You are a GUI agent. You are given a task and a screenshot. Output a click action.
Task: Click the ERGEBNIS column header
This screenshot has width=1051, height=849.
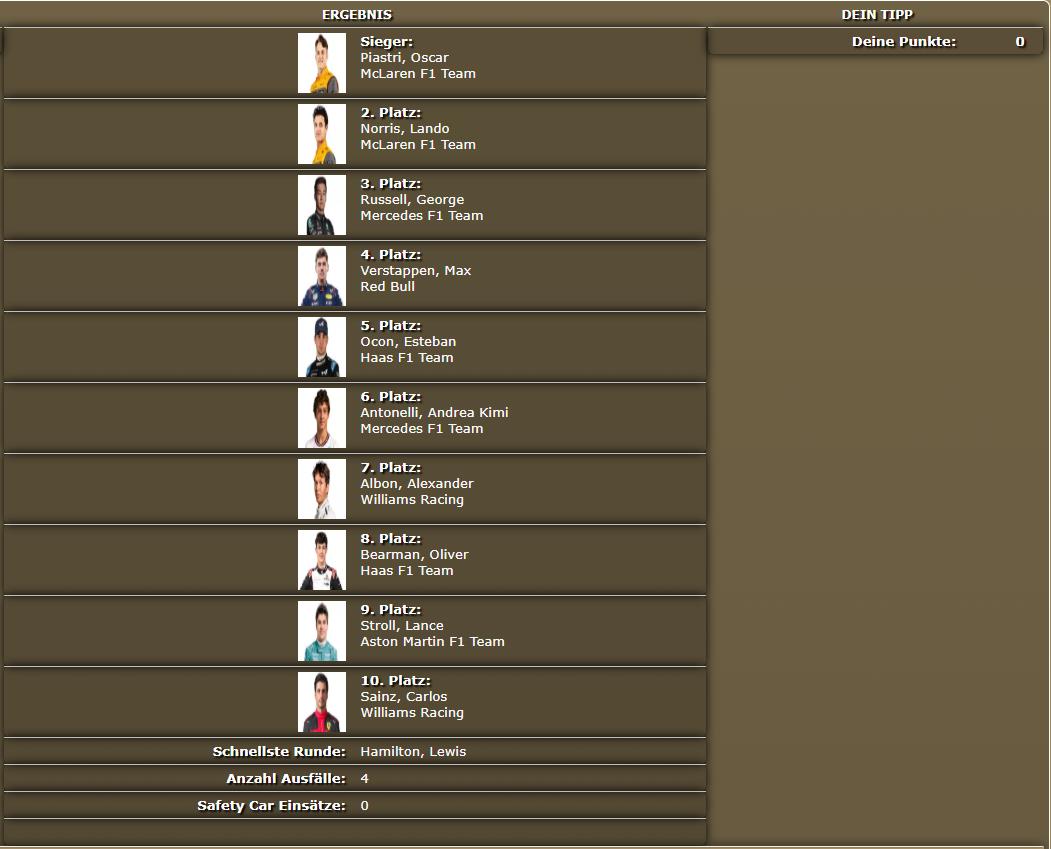[x=356, y=15]
